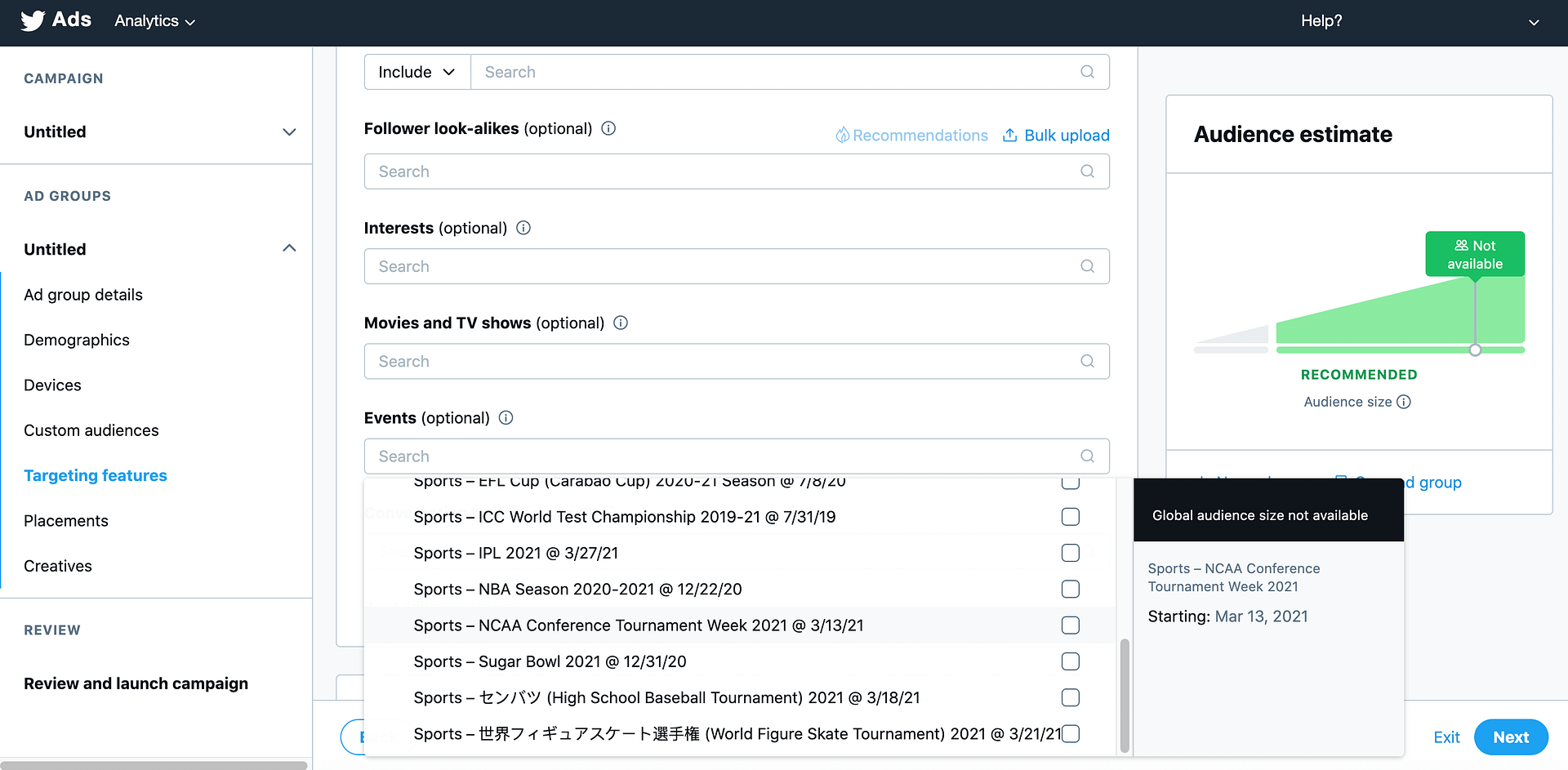Click the search icon in Include field

[x=1087, y=72]
